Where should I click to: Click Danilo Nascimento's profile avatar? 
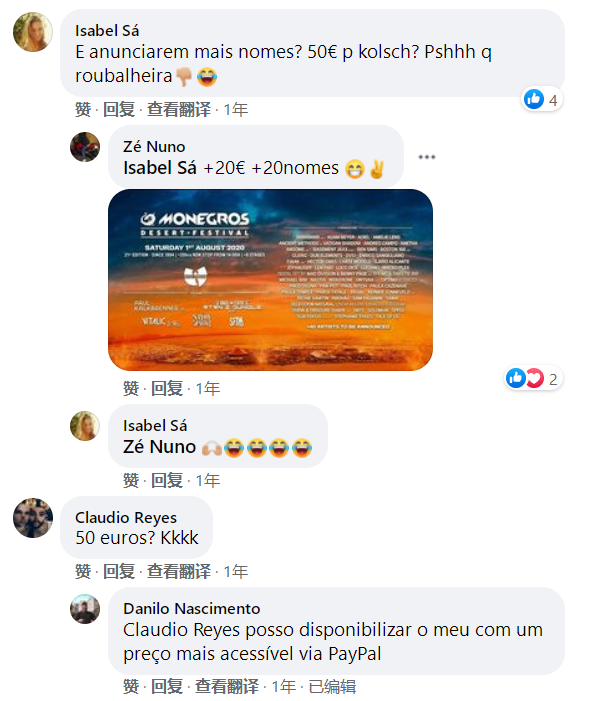[85, 609]
